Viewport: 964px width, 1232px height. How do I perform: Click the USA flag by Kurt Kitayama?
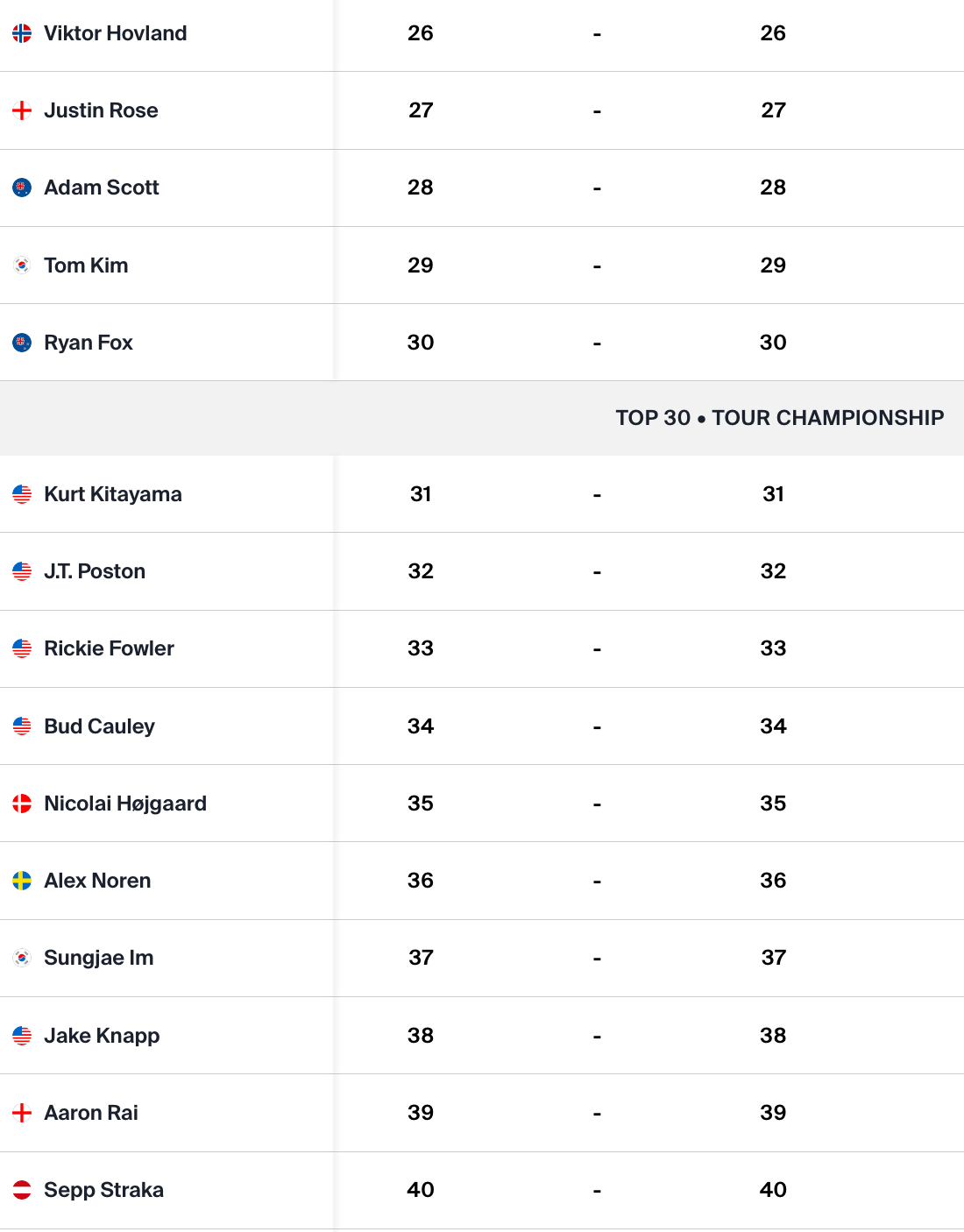pyautogui.click(x=22, y=494)
